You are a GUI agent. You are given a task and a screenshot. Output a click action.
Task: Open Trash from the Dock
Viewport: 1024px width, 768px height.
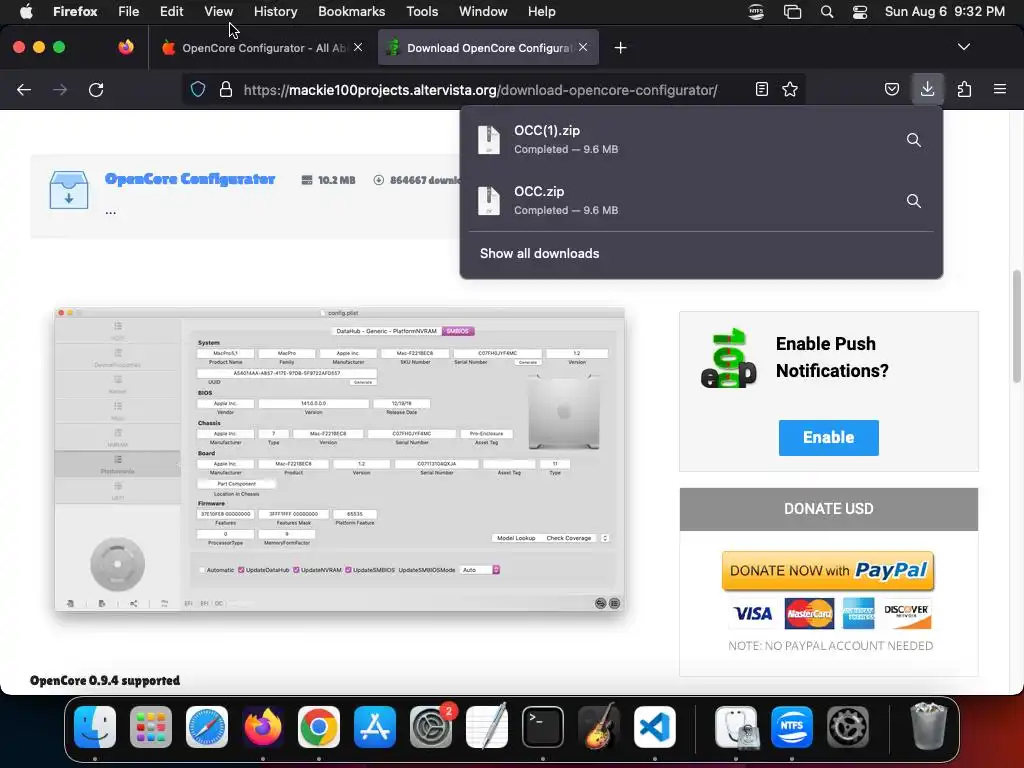pos(928,727)
